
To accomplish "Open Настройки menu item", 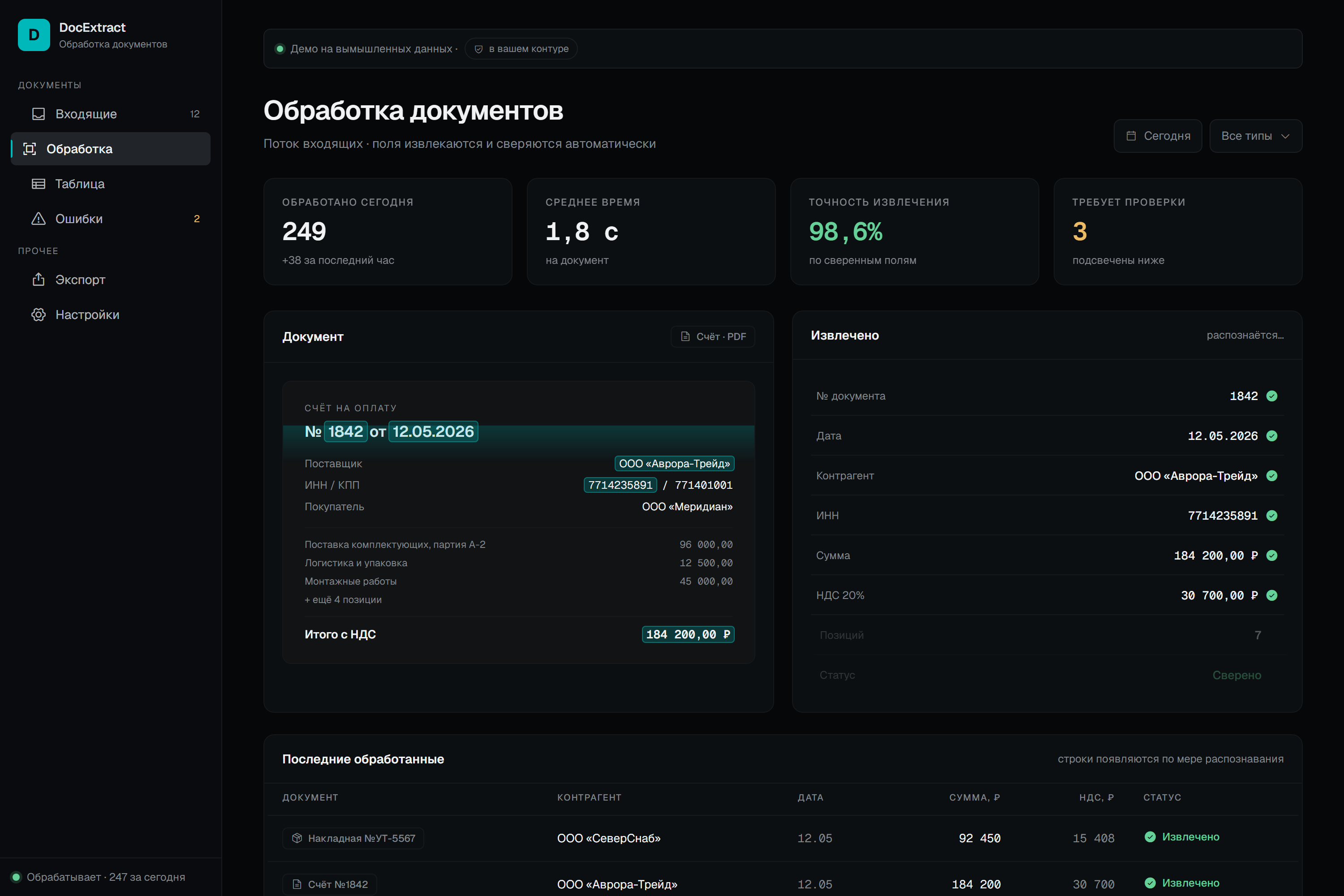I will point(110,314).
